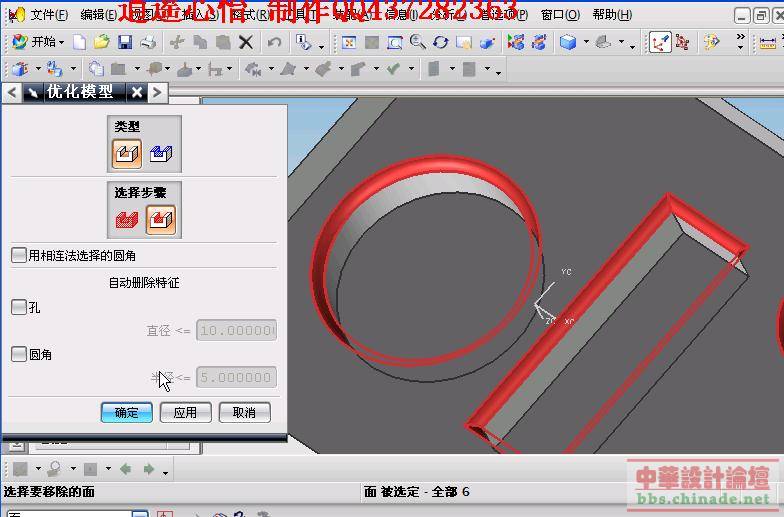Click the New file icon
This screenshot has height=517, width=784.
tap(80, 43)
